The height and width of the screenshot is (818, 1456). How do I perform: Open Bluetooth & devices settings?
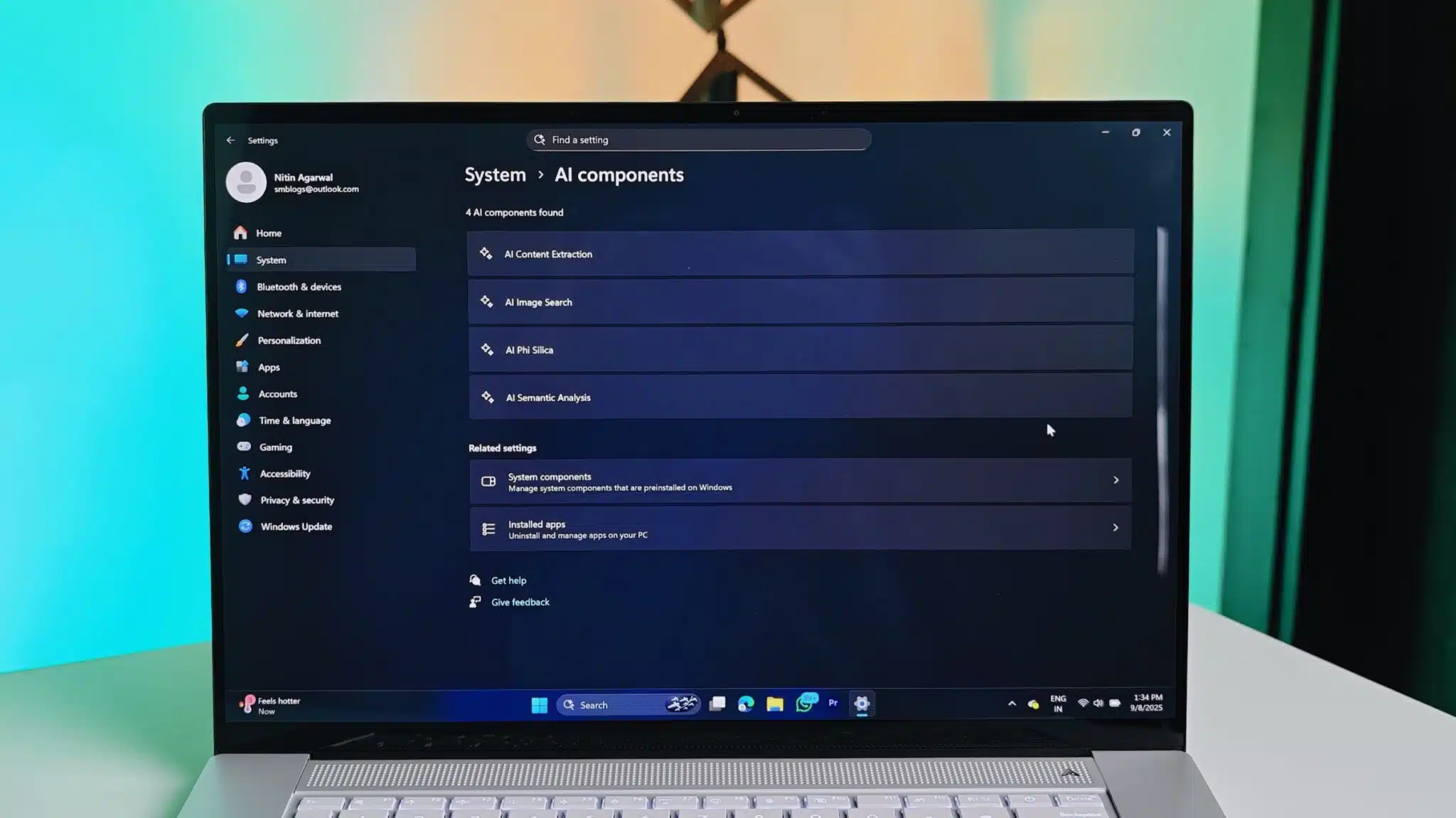tap(299, 287)
